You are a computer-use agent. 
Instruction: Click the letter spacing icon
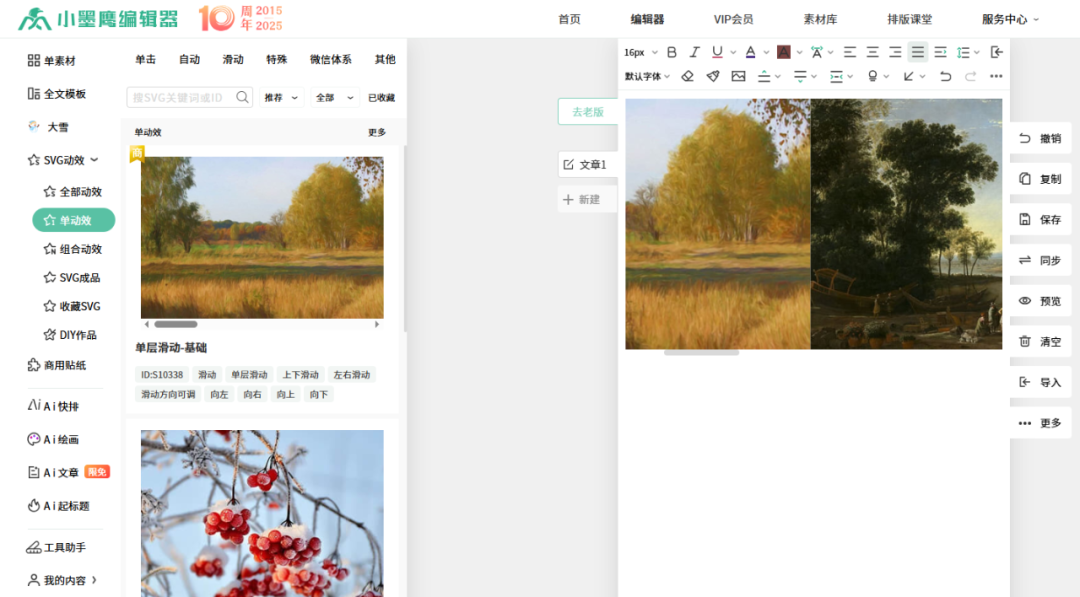point(816,52)
